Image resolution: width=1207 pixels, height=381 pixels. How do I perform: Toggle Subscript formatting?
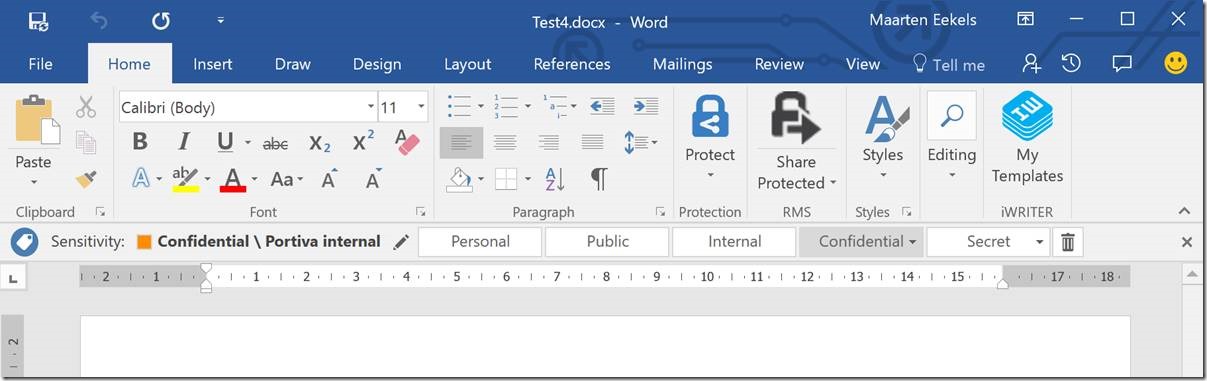coord(320,144)
